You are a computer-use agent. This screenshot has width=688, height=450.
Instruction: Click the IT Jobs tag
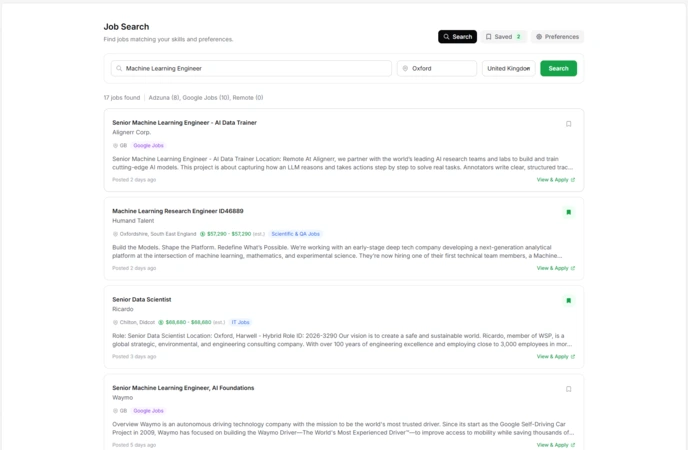pos(240,322)
